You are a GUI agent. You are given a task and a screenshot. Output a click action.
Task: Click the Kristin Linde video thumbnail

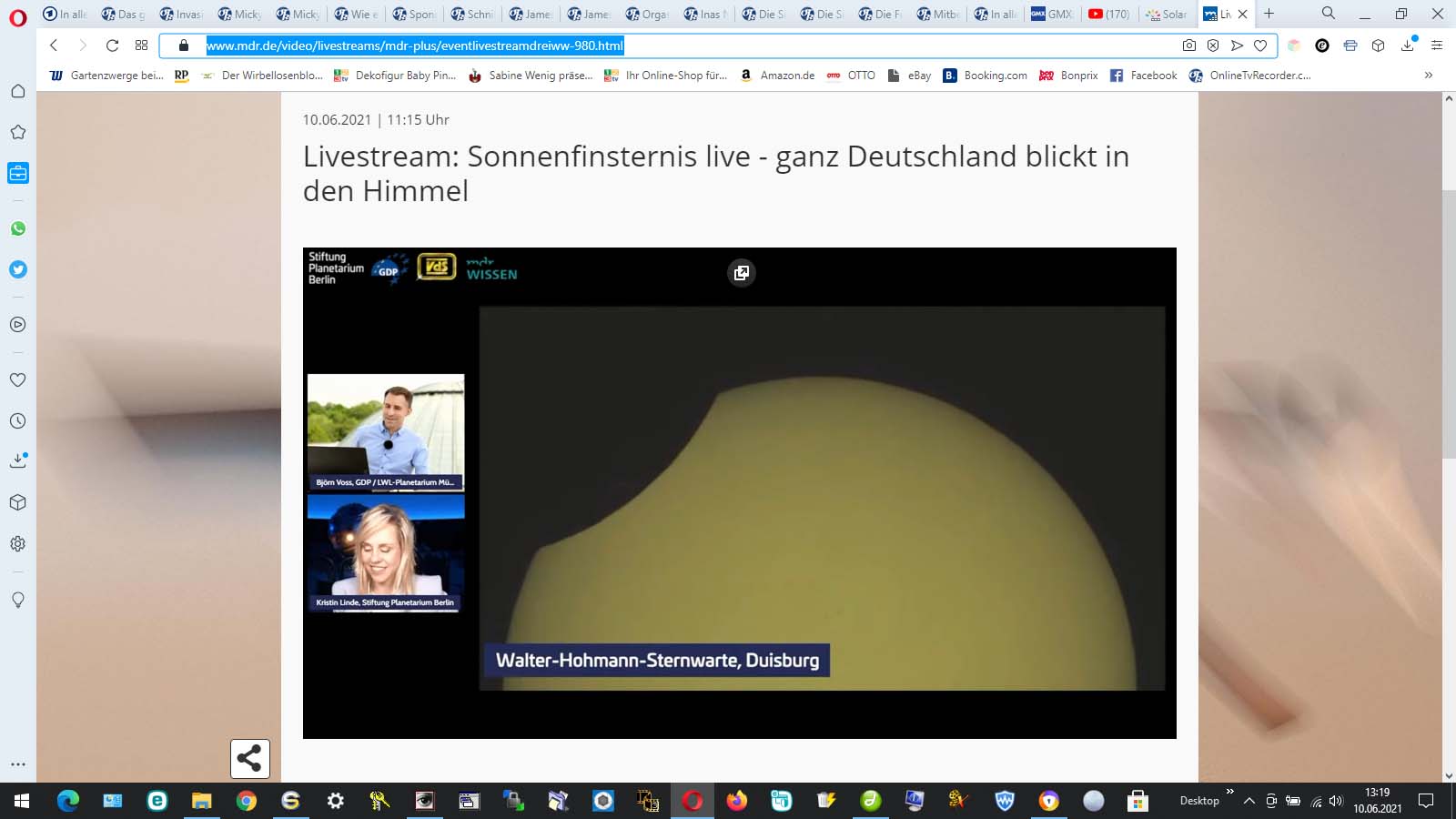click(x=386, y=552)
